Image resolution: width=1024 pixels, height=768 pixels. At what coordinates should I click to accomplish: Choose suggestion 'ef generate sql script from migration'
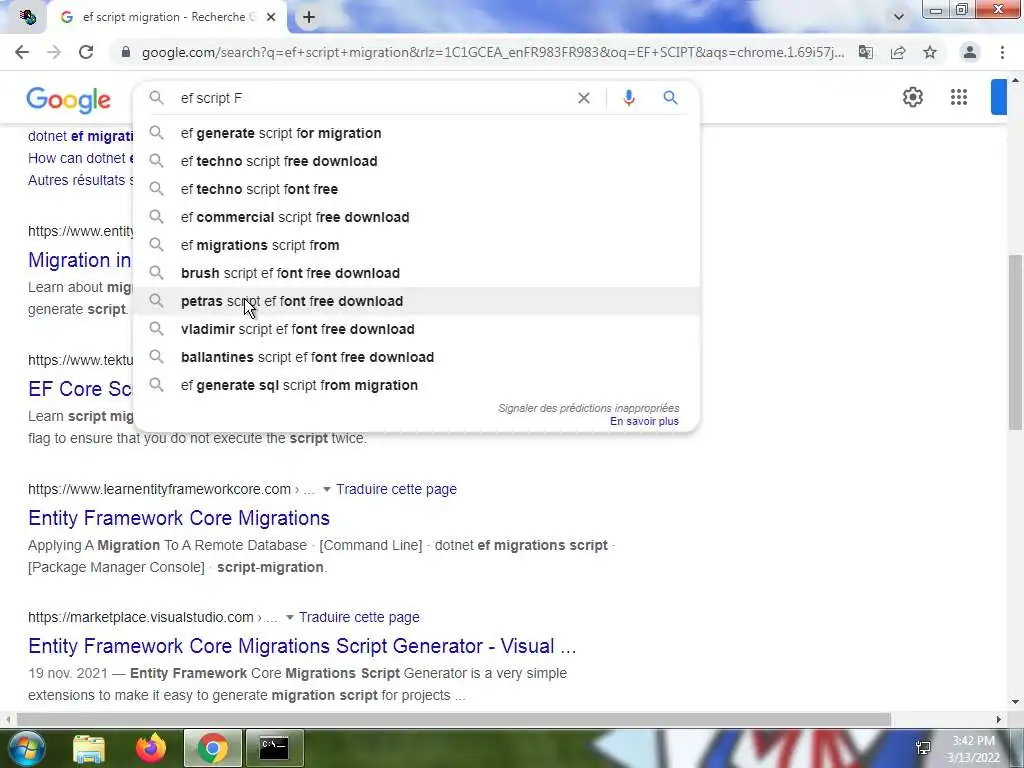[416, 385]
